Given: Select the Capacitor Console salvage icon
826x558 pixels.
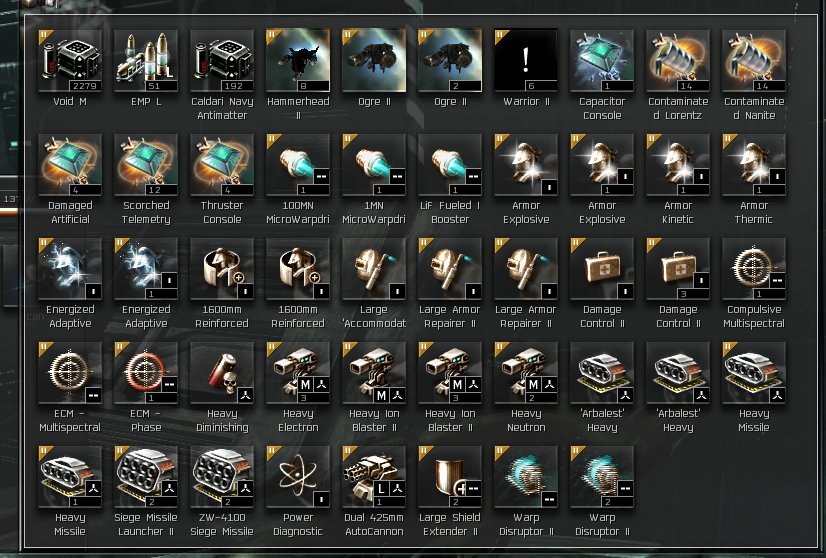Looking at the screenshot, I should pyautogui.click(x=601, y=61).
